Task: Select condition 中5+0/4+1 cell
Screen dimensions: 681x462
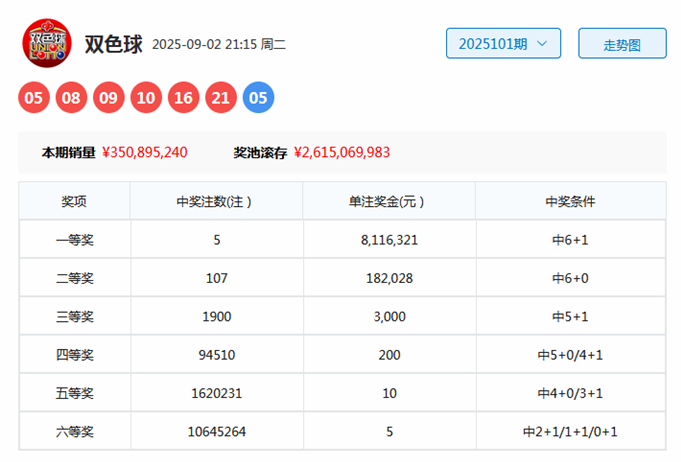Action: coord(570,355)
